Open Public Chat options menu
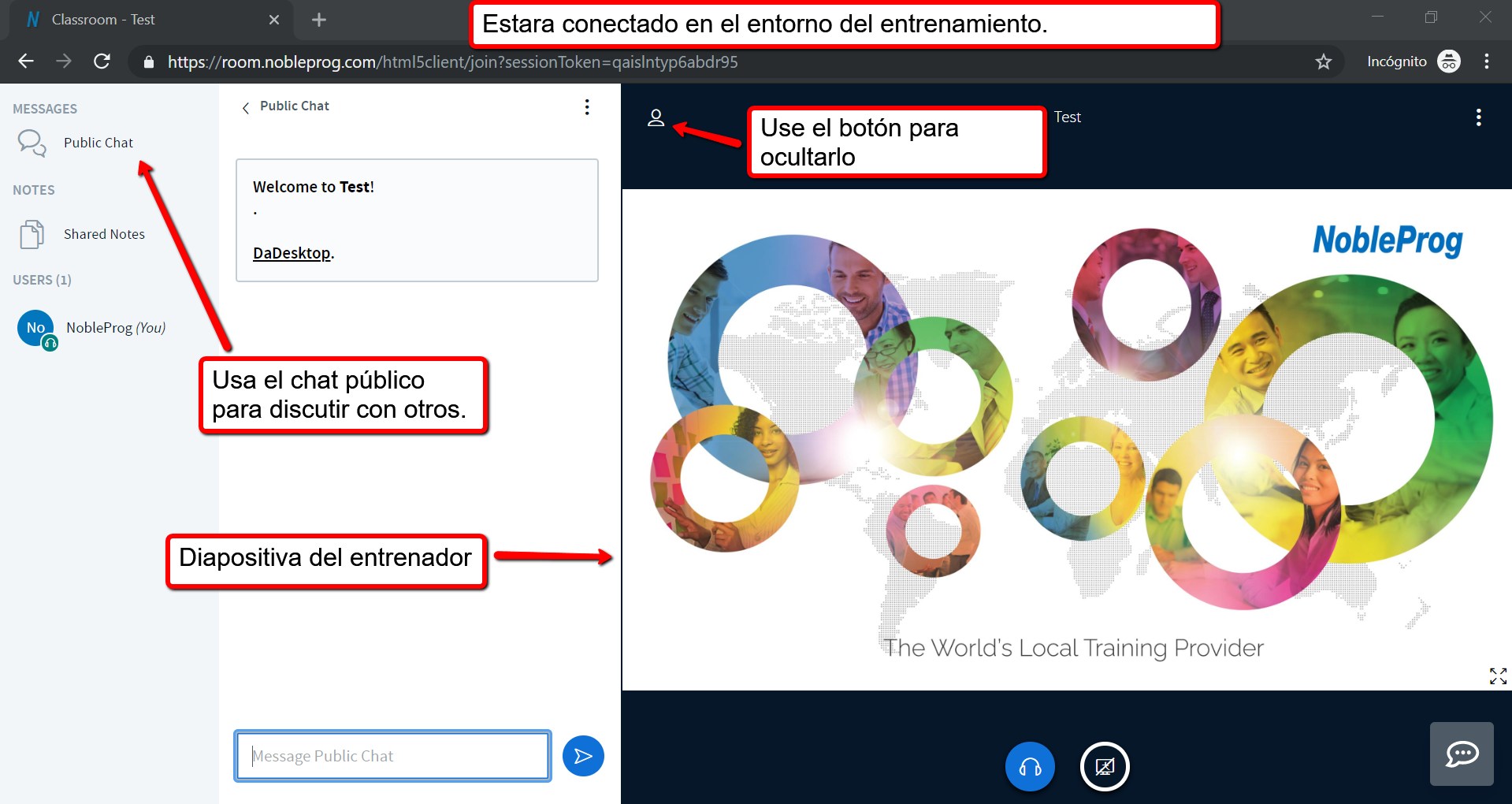Viewport: 1512px width, 804px height. point(587,107)
